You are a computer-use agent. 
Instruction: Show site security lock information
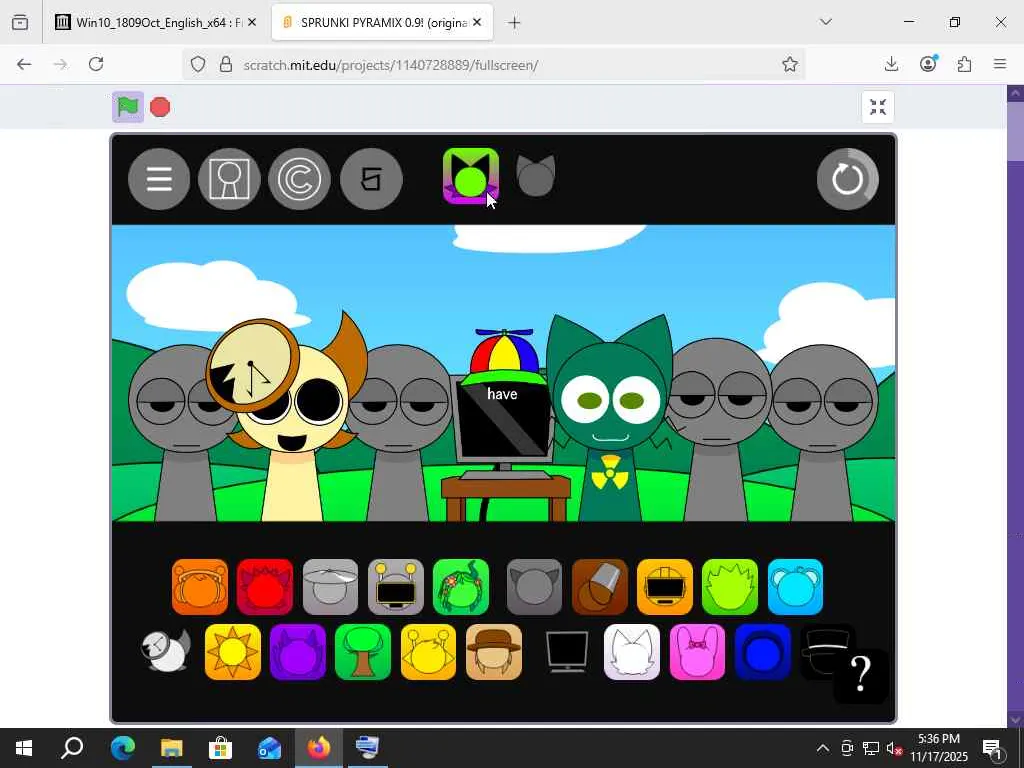click(226, 65)
